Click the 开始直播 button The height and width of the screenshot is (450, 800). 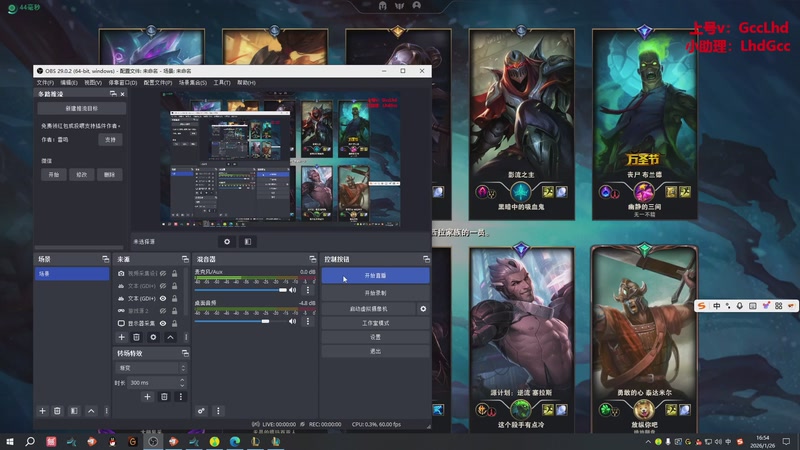point(375,276)
